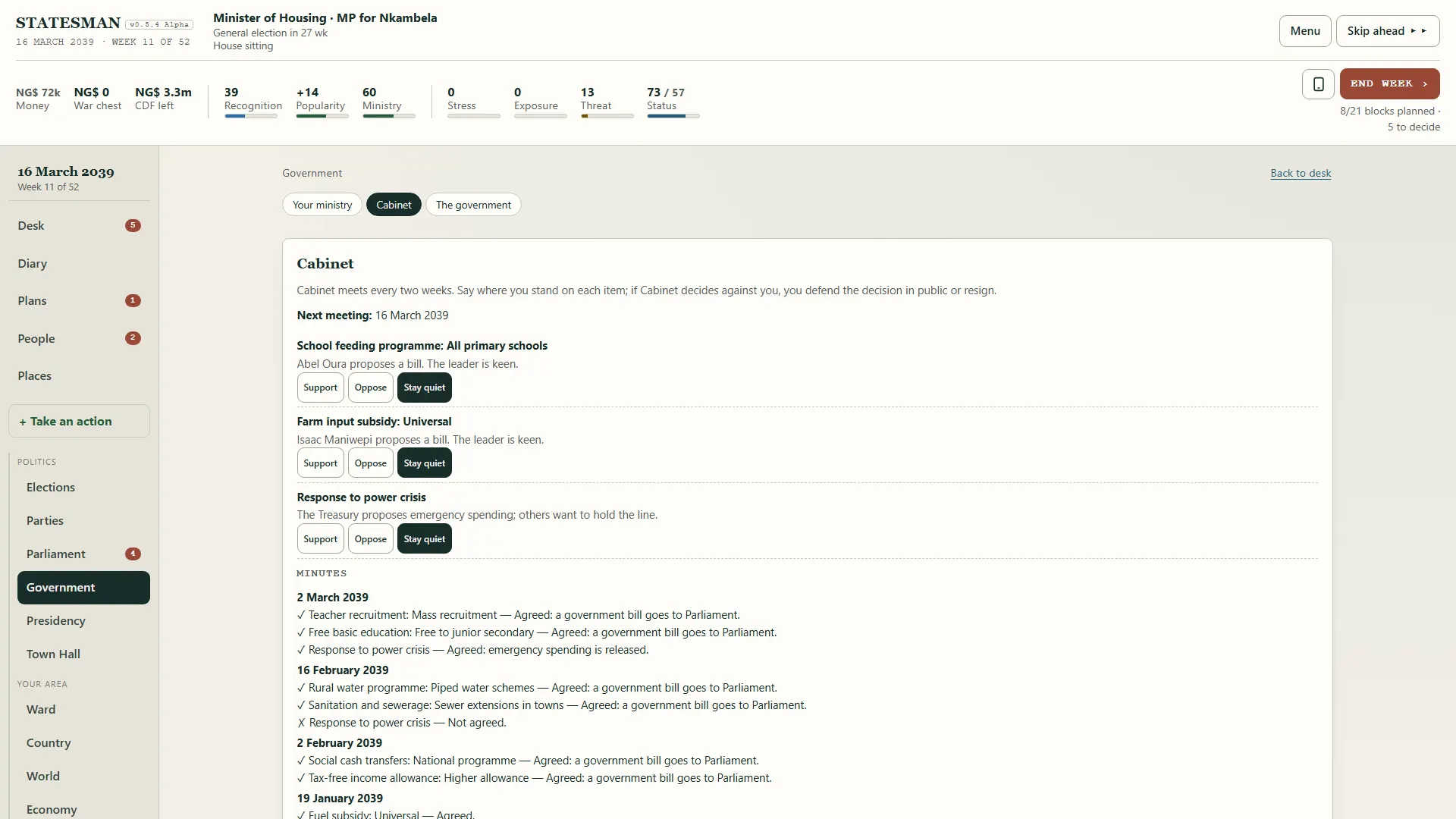The image size is (1456, 819).
Task: Open the phone icon beside End Week
Action: tap(1318, 84)
